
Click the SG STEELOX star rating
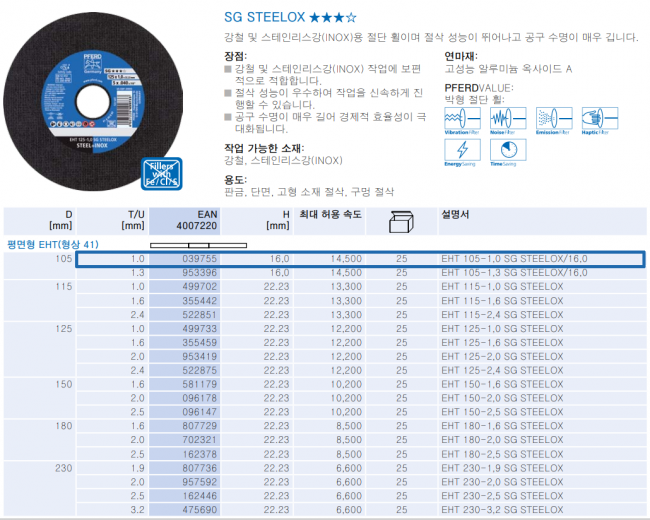pos(314,16)
